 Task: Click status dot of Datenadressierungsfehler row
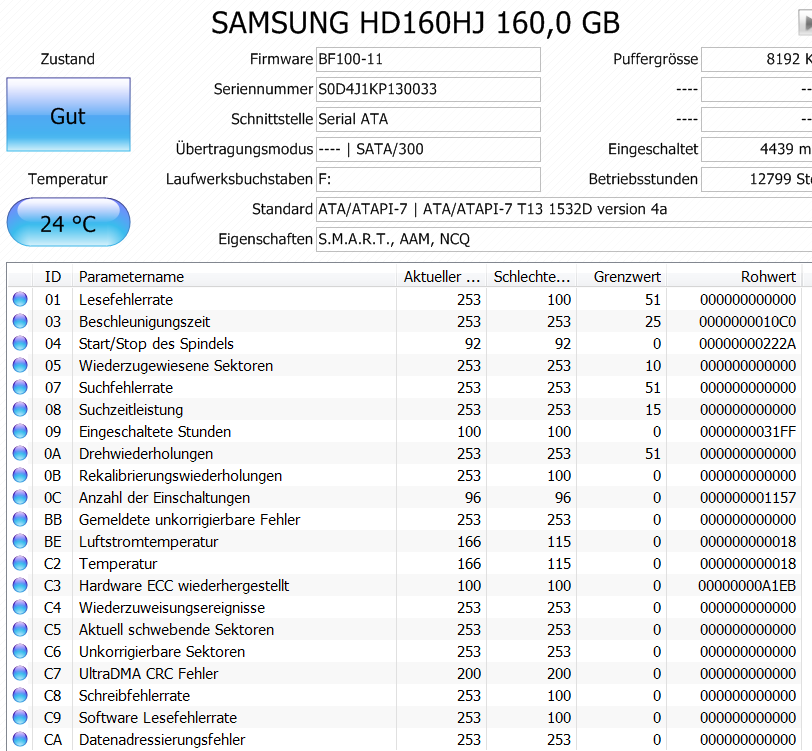tap(20, 740)
